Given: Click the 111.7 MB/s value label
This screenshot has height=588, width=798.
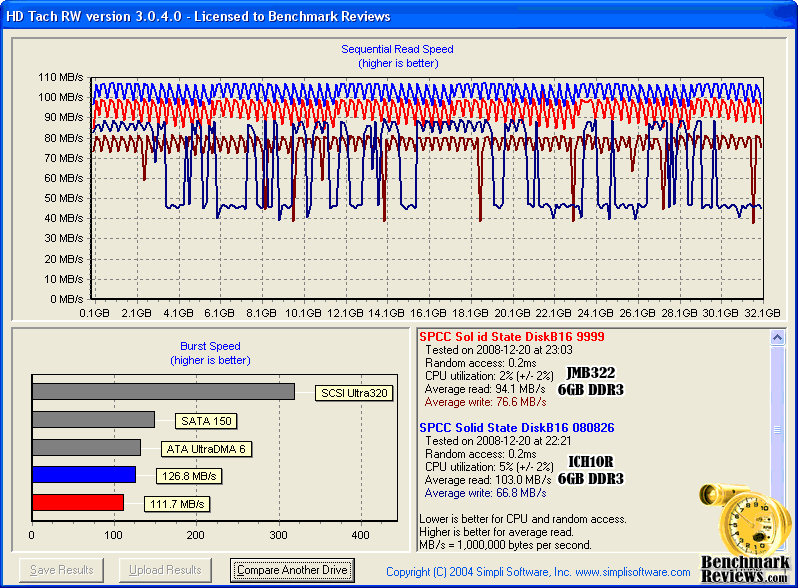Looking at the screenshot, I should point(177,504).
